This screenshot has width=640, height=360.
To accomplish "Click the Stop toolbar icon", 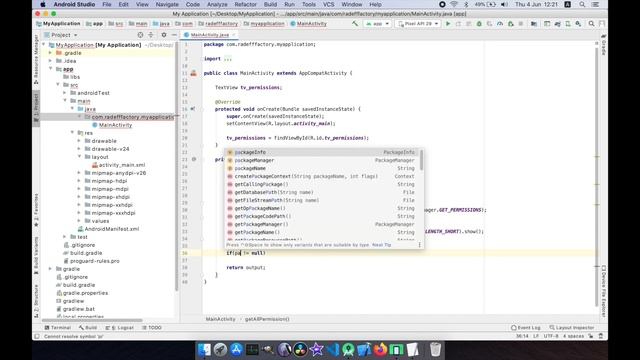I will 521,24.
